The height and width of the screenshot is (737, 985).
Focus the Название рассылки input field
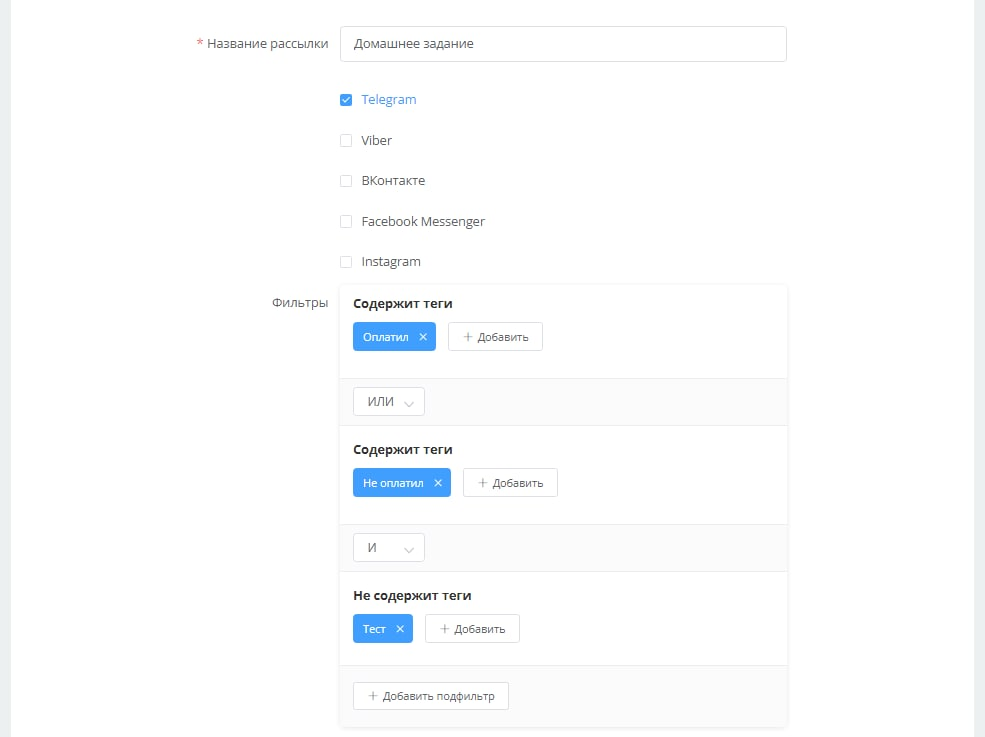click(x=563, y=44)
